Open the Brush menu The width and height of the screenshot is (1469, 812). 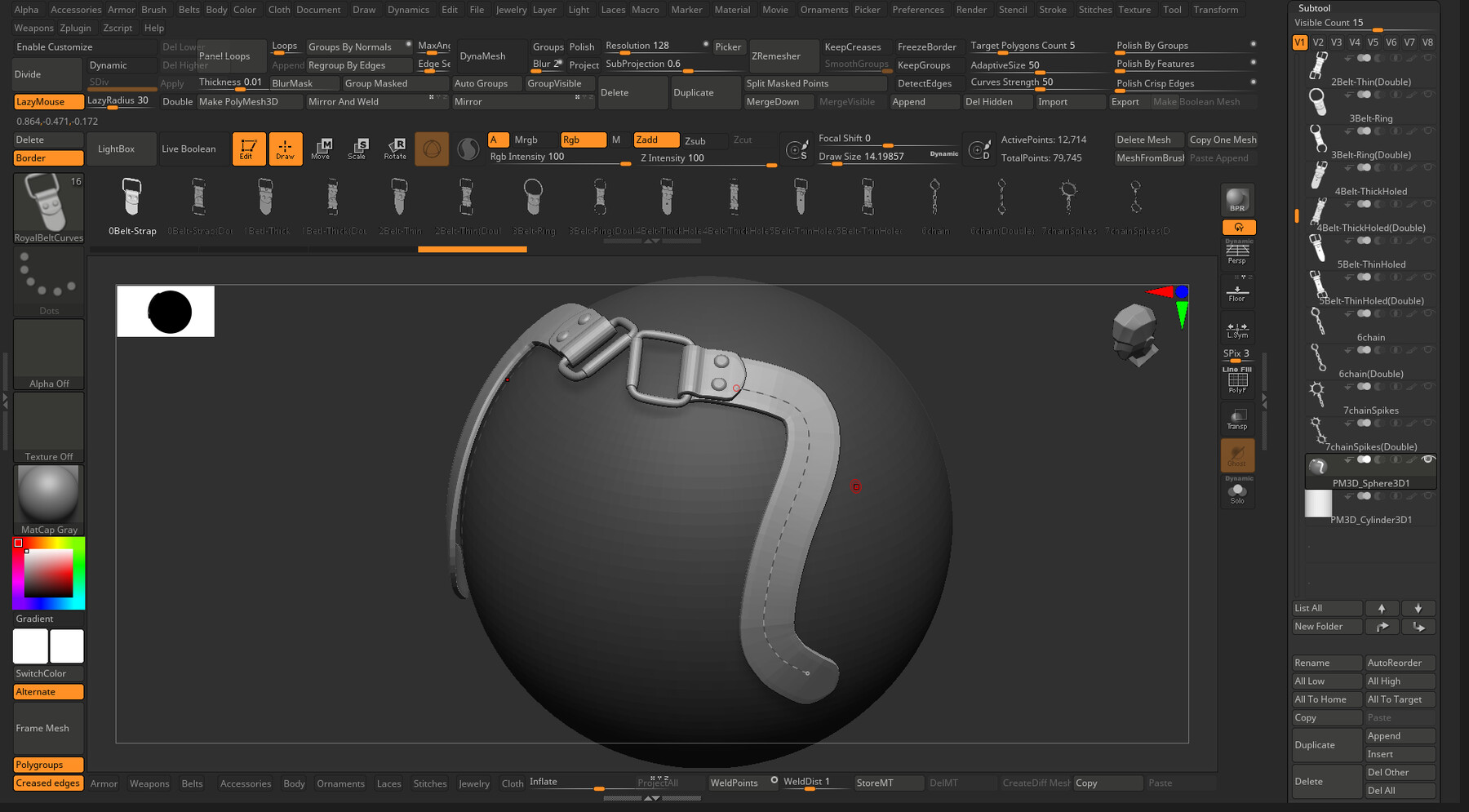point(153,10)
